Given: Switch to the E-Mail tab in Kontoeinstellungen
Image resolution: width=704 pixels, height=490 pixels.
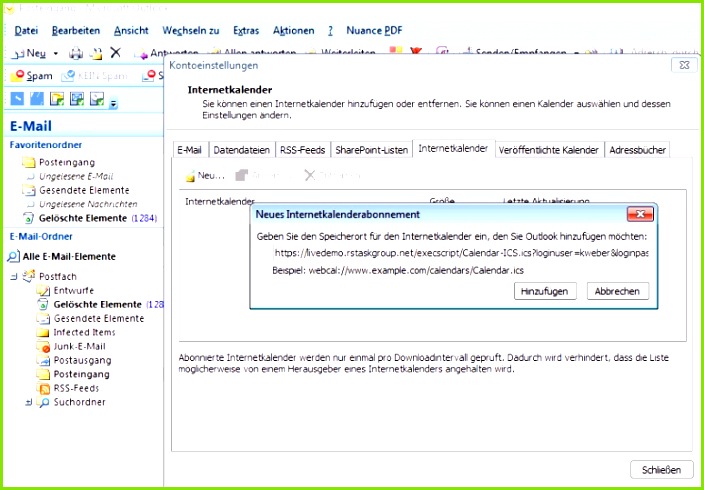Looking at the screenshot, I should [x=190, y=150].
